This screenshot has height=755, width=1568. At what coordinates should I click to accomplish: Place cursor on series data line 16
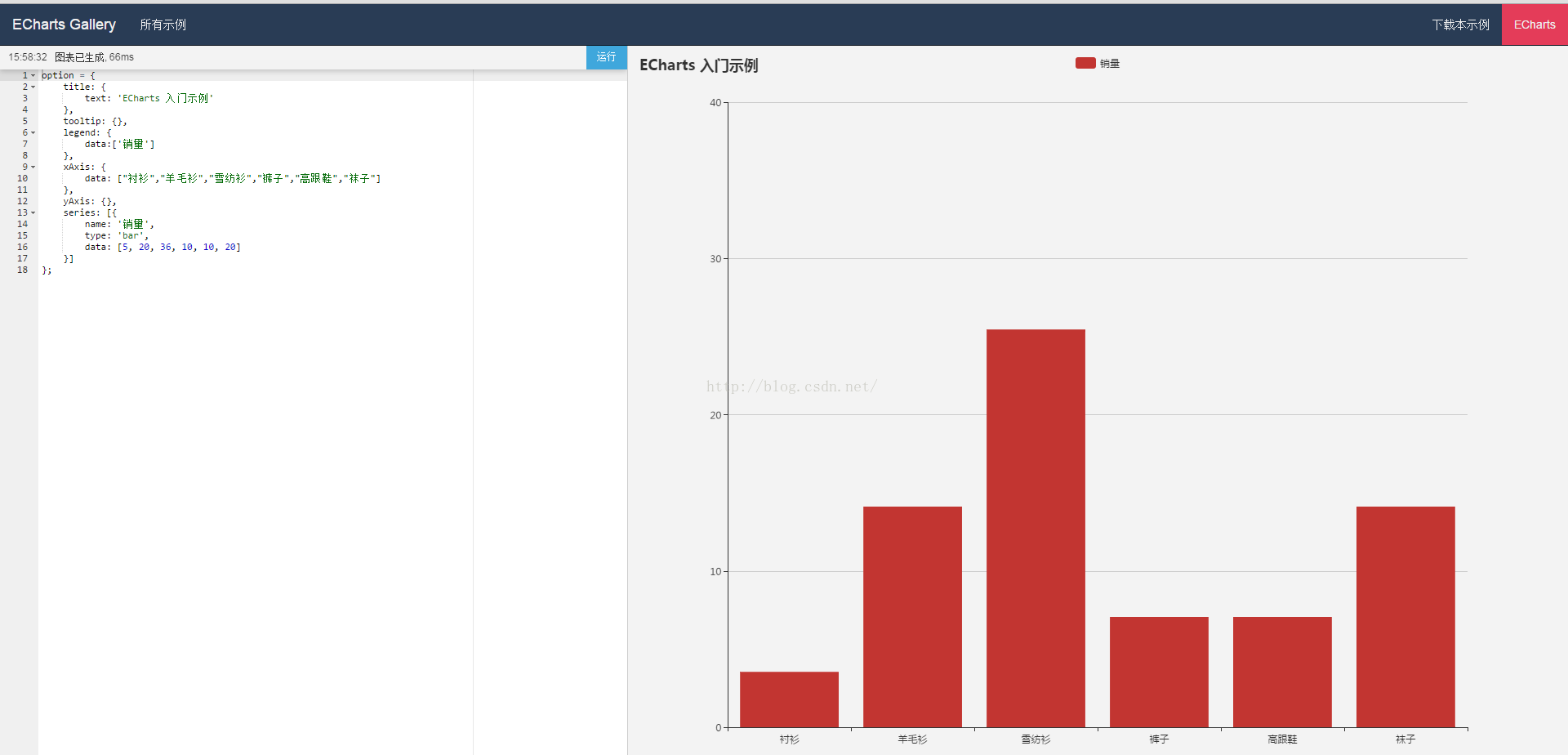tap(163, 247)
